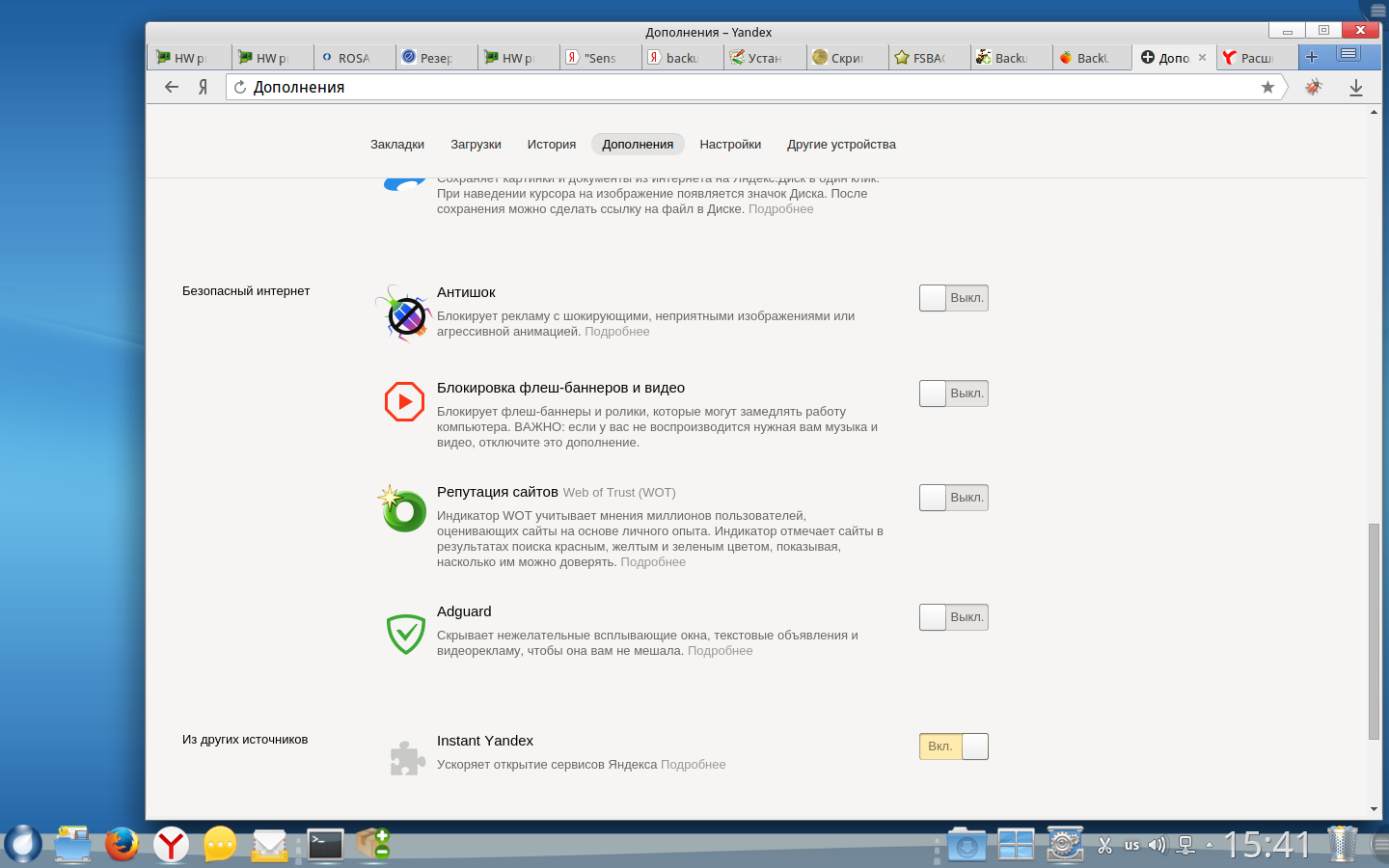Open Подробнее link for Яндекс.Диск description
The width and height of the screenshot is (1389, 868).
(x=781, y=209)
